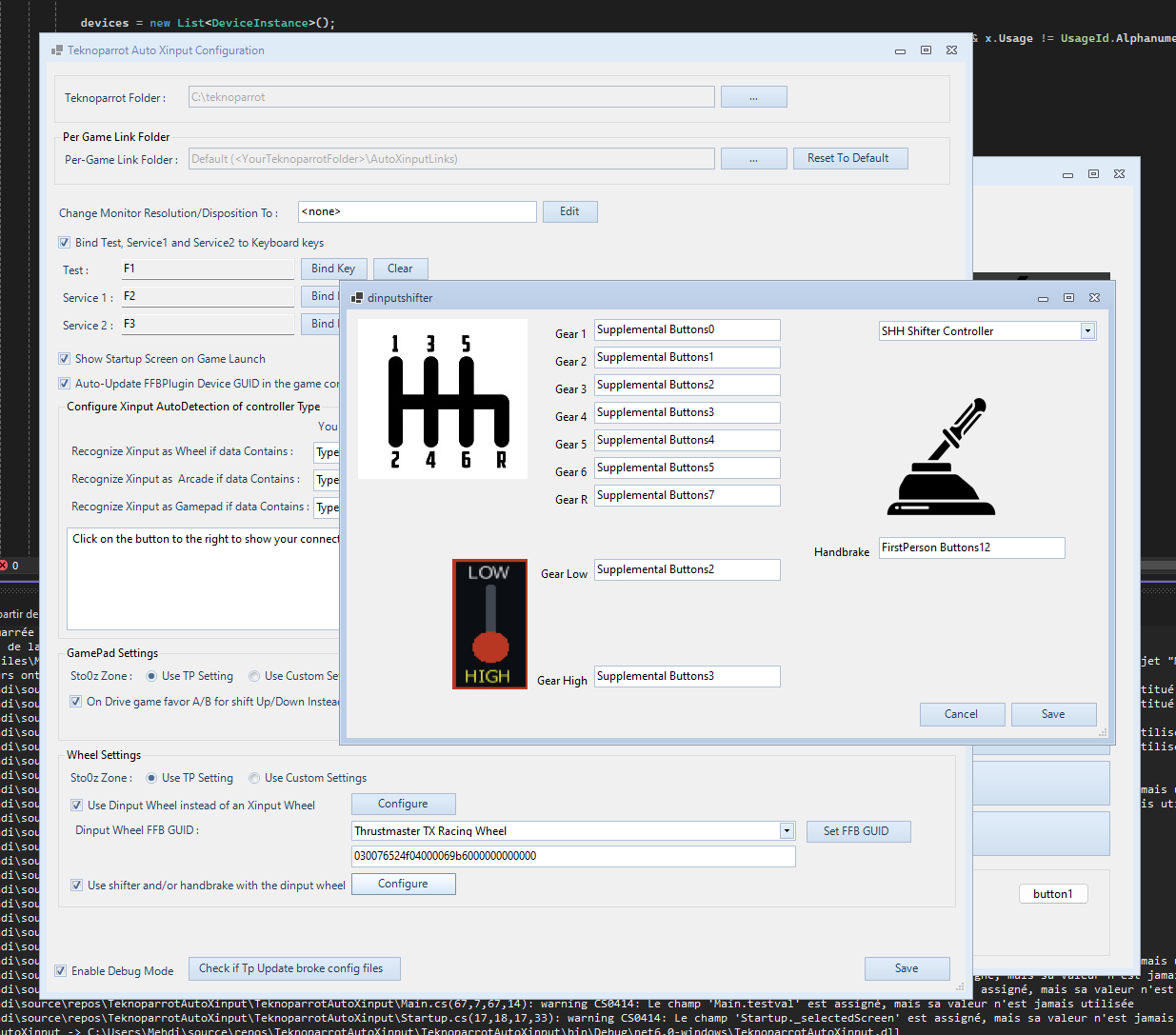Toggle Use shifter and/or handbrake checkbox
Image resolution: width=1176 pixels, height=1035 pixels.
click(76, 886)
